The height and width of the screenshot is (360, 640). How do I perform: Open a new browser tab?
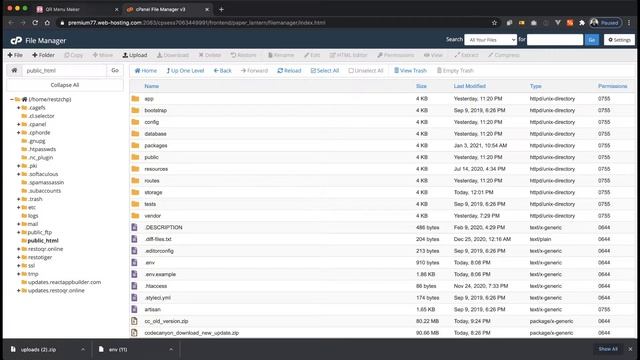[x=221, y=9]
